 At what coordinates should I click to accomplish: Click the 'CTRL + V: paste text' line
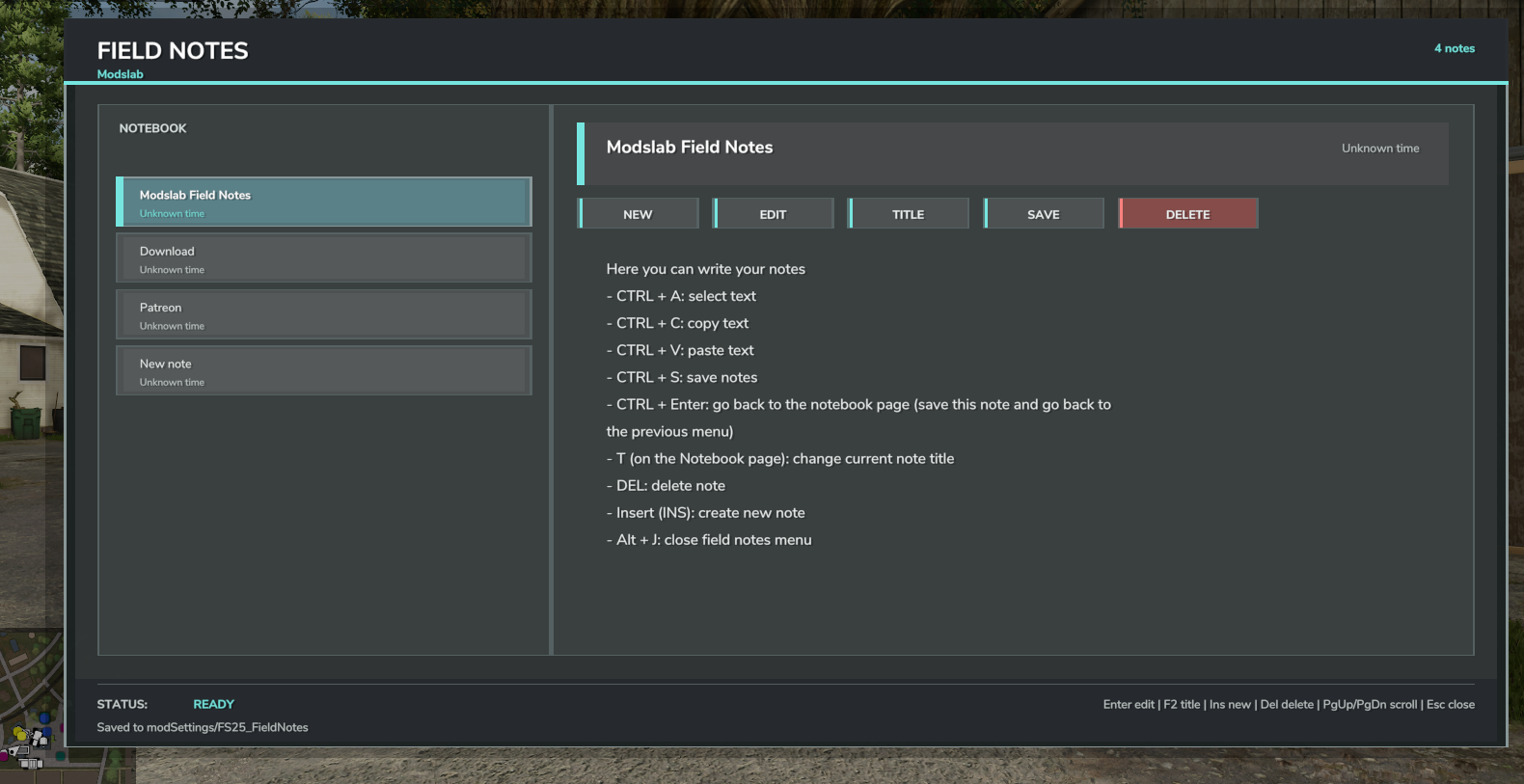(x=680, y=350)
